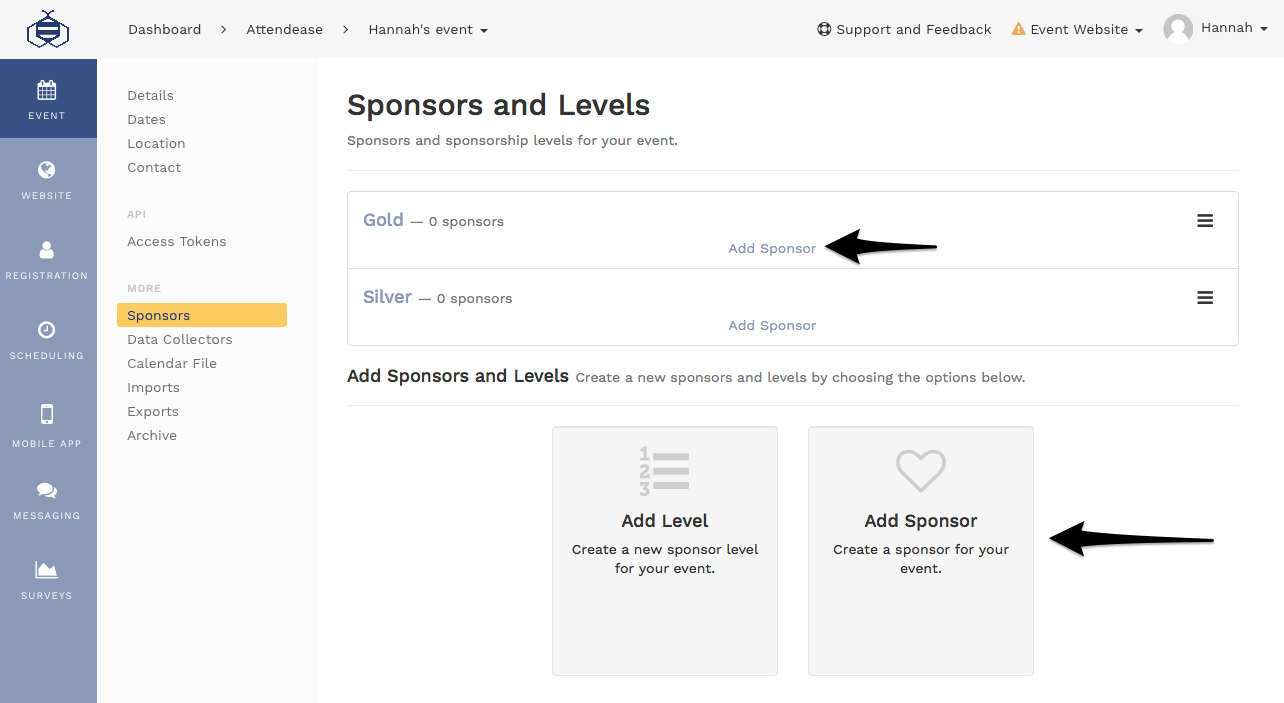Click the warning icon beside Event Website

(x=1018, y=29)
